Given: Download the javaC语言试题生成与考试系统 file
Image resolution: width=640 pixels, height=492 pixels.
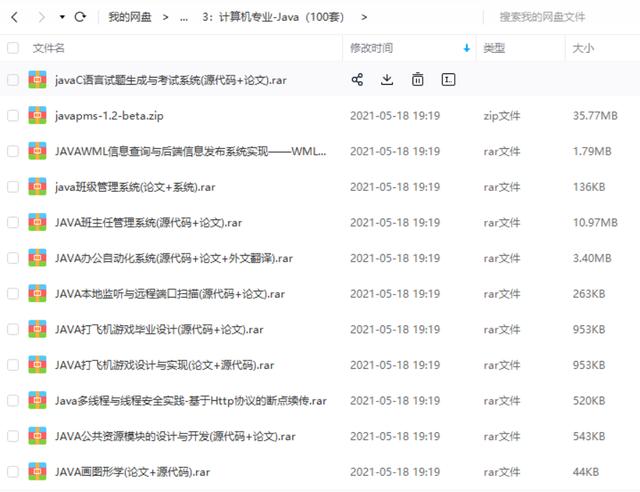Looking at the screenshot, I should pos(387,80).
